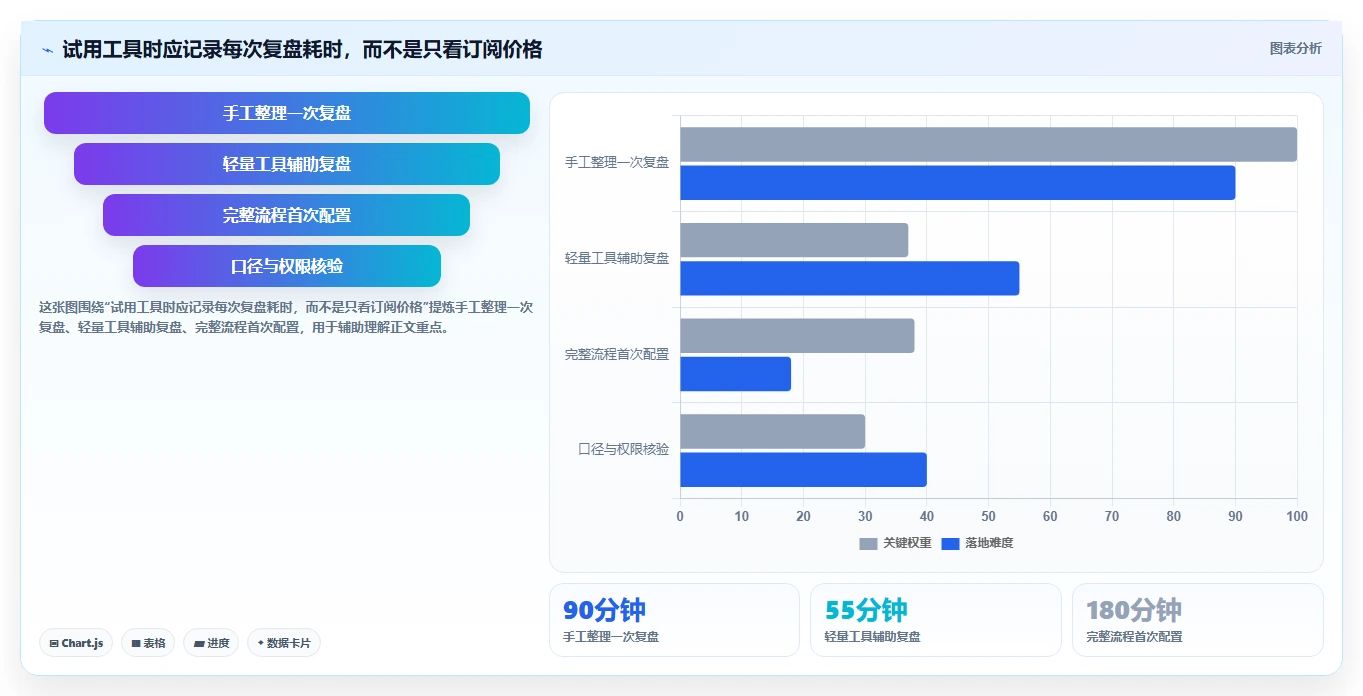Click the Chart.js tag chip

coord(77,643)
